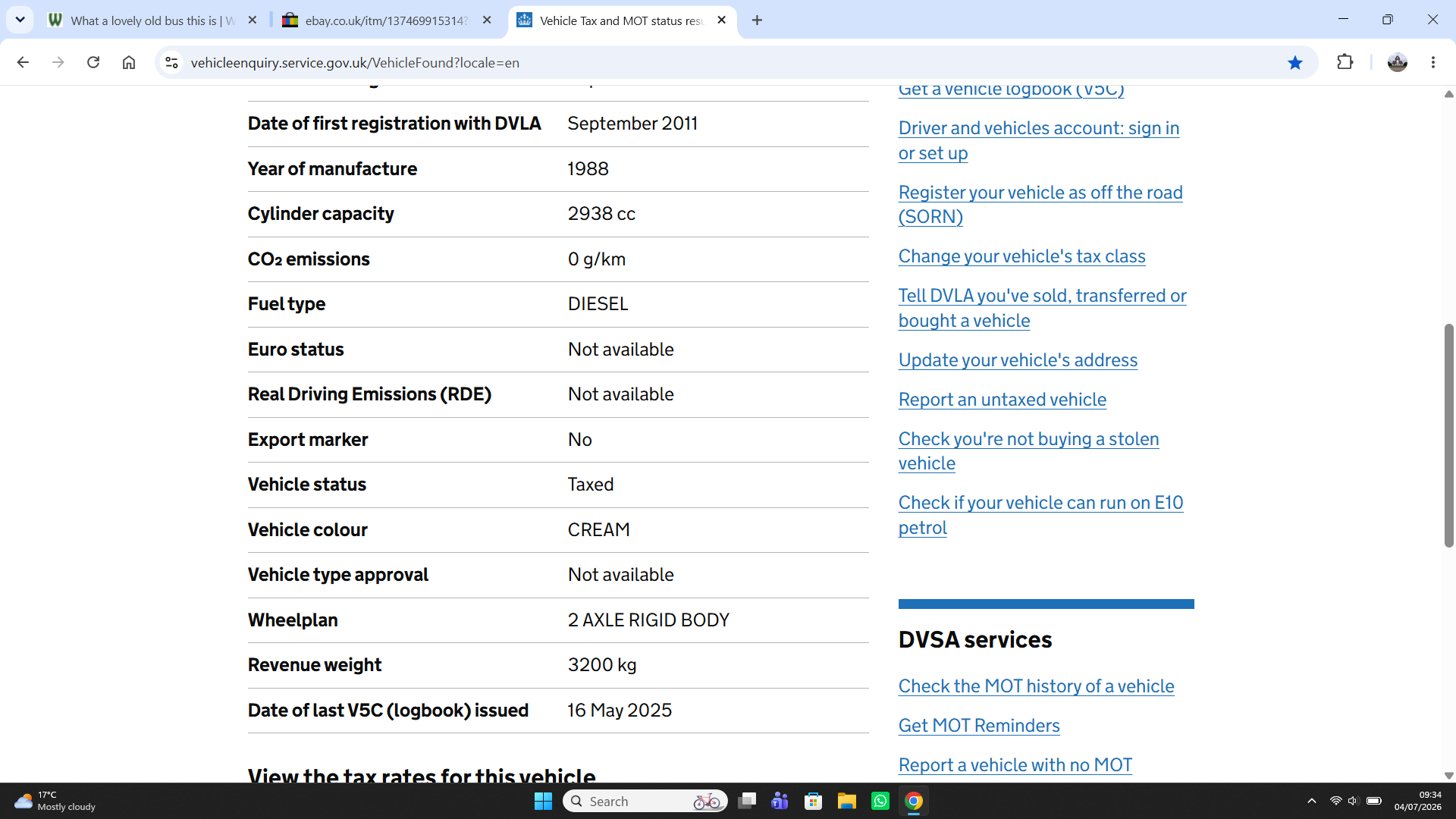The image size is (1456, 819).
Task: Click the browser forward arrow
Action: [58, 62]
